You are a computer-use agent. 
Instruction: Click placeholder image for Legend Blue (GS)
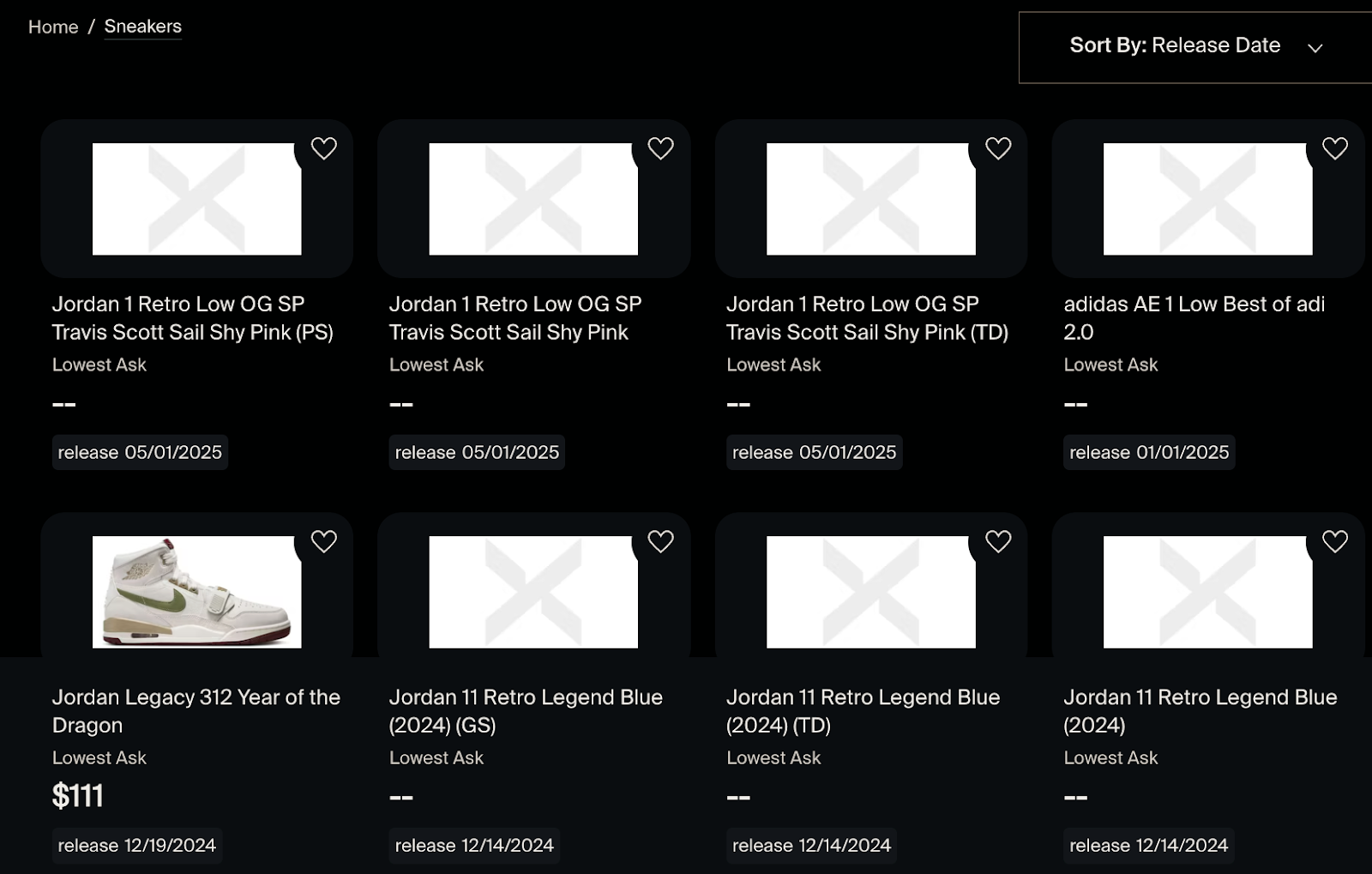[x=533, y=592]
